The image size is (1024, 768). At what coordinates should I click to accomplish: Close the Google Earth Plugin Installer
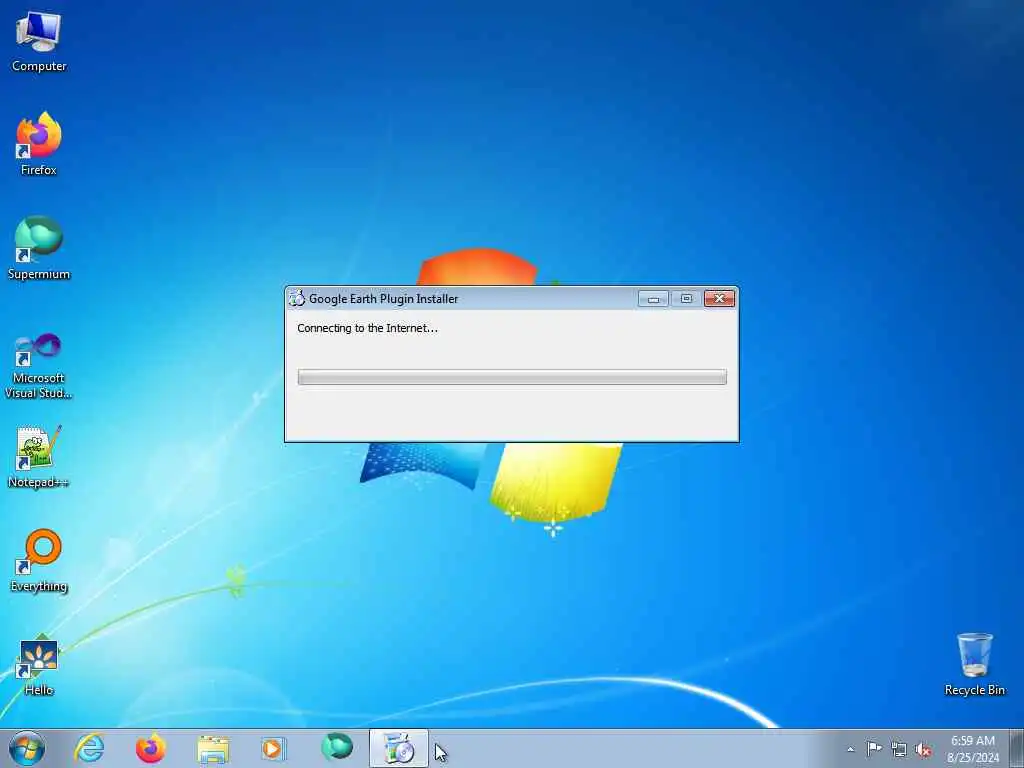pyautogui.click(x=719, y=298)
